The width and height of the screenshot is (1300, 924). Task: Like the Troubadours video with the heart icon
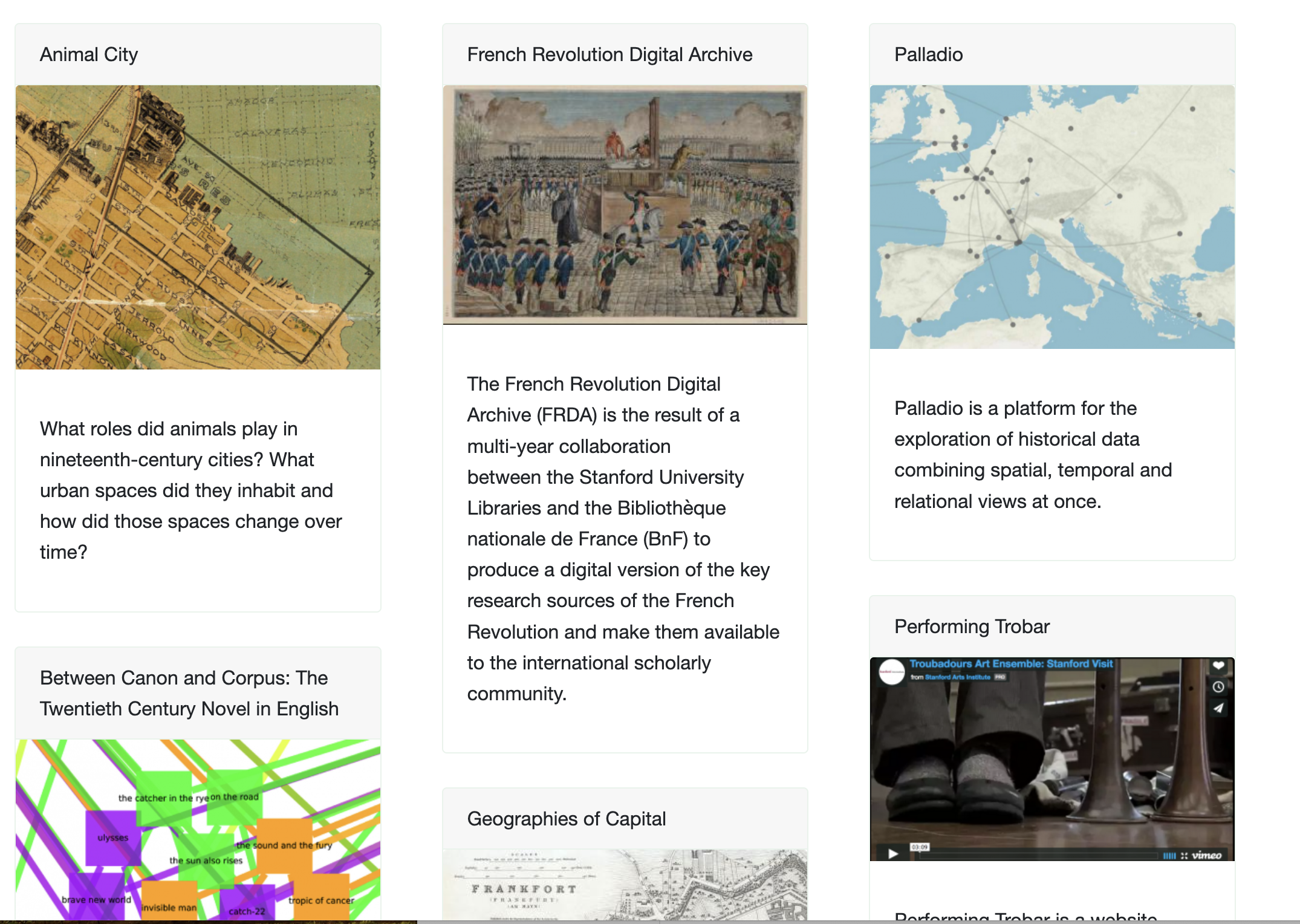coord(1218,666)
